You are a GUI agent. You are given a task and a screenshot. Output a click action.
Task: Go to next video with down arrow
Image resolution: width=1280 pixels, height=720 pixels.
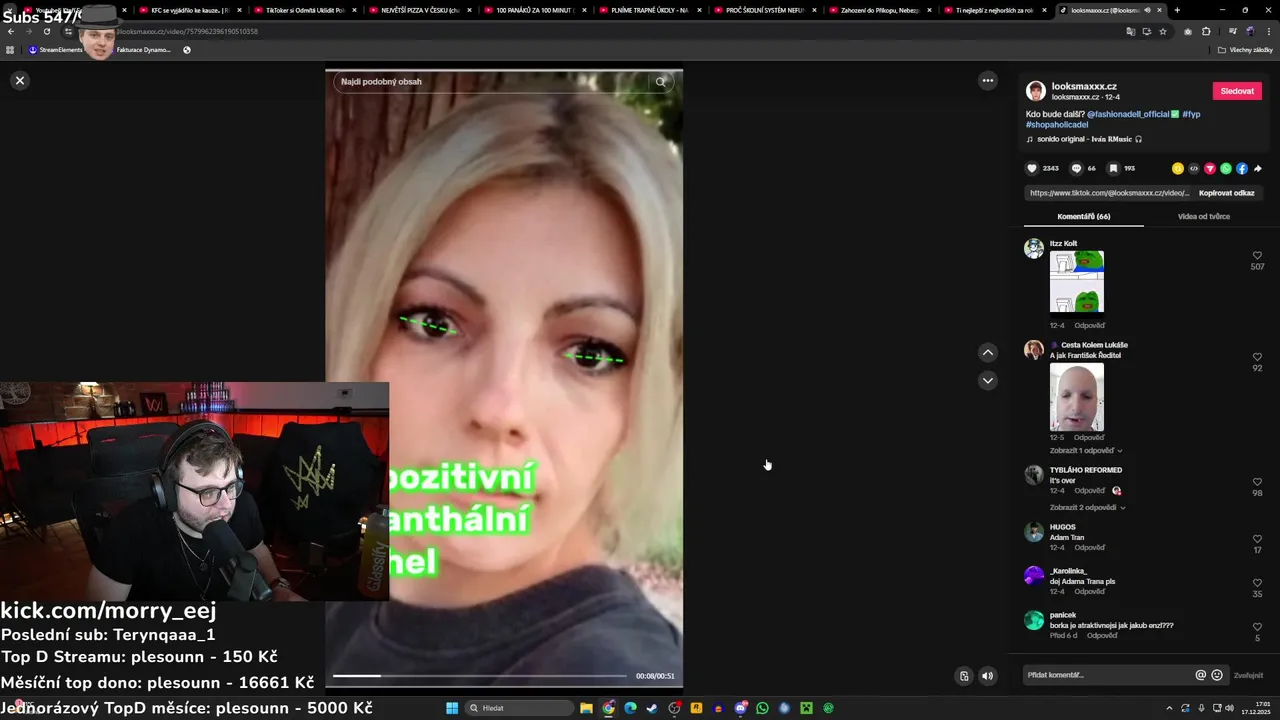987,380
